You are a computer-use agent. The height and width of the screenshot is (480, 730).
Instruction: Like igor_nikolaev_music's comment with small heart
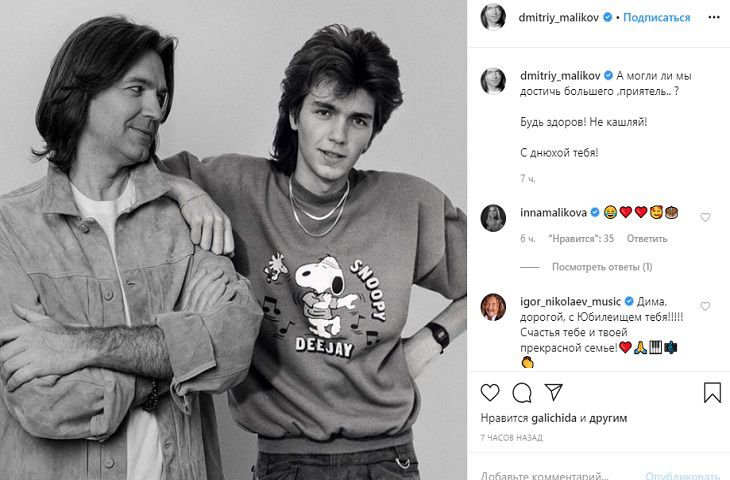705,306
